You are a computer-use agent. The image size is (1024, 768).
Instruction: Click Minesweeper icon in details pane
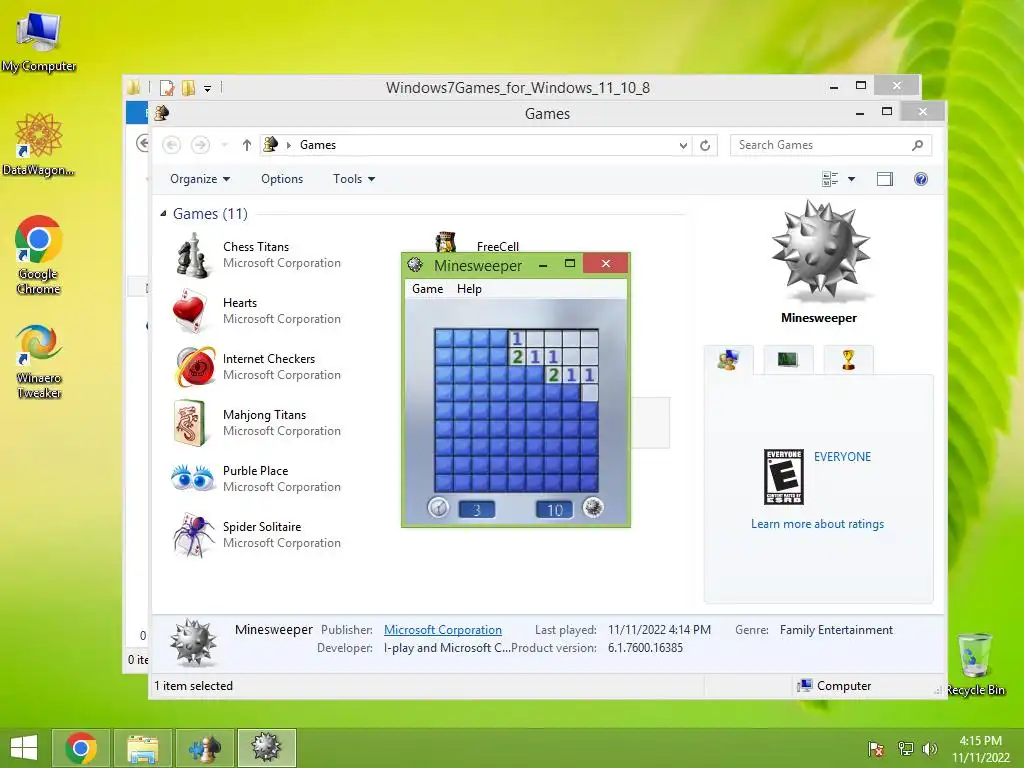[193, 642]
